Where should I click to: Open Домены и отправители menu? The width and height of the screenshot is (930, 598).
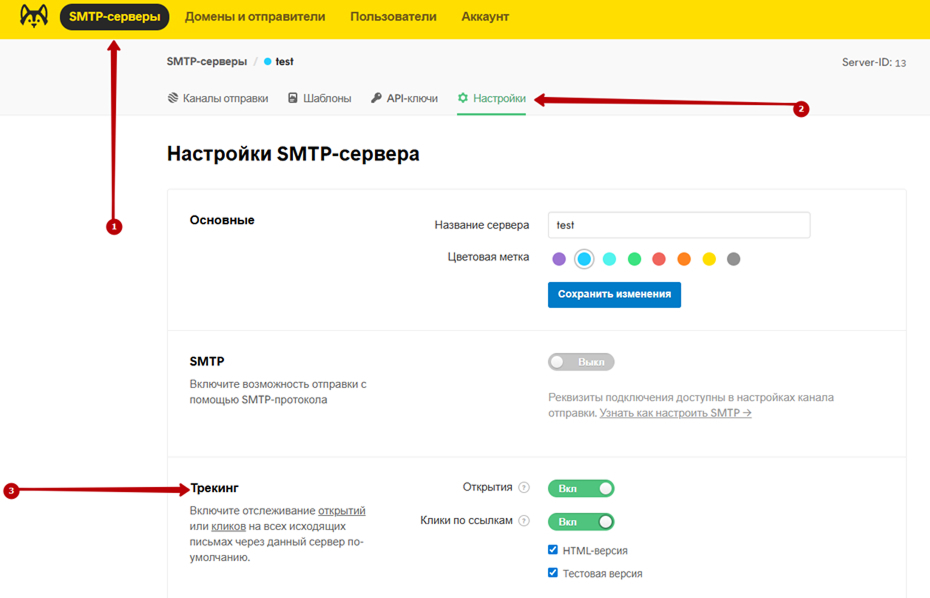pos(255,17)
